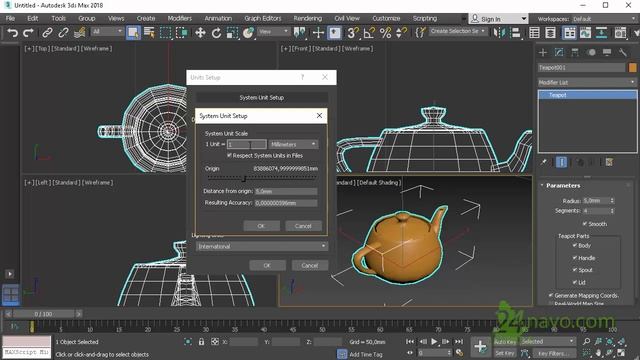Toggle Selection Lock padlock icon
Screen dimensions: 640x360
tap(201, 342)
